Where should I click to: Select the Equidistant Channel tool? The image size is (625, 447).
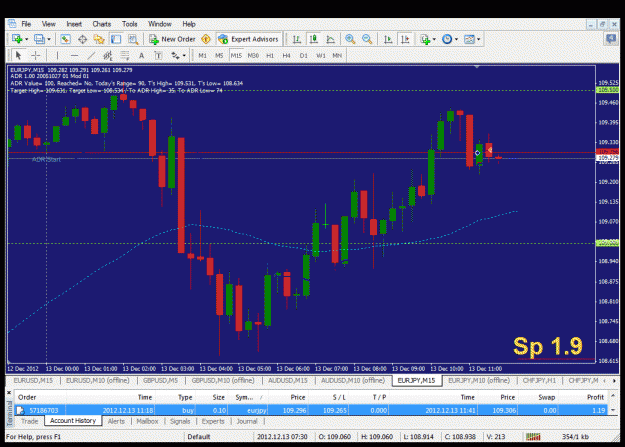point(108,55)
